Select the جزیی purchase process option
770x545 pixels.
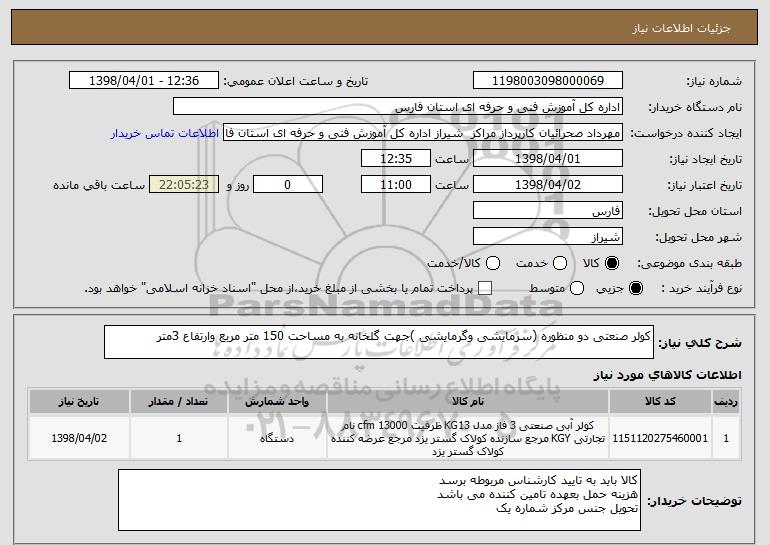click(635, 288)
